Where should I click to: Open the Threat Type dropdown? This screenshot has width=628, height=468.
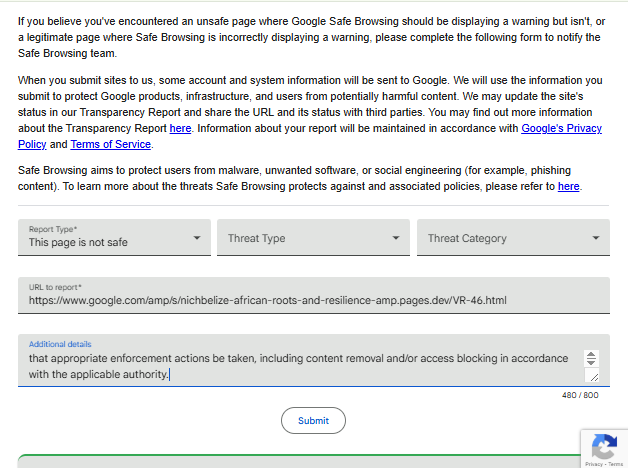point(313,237)
